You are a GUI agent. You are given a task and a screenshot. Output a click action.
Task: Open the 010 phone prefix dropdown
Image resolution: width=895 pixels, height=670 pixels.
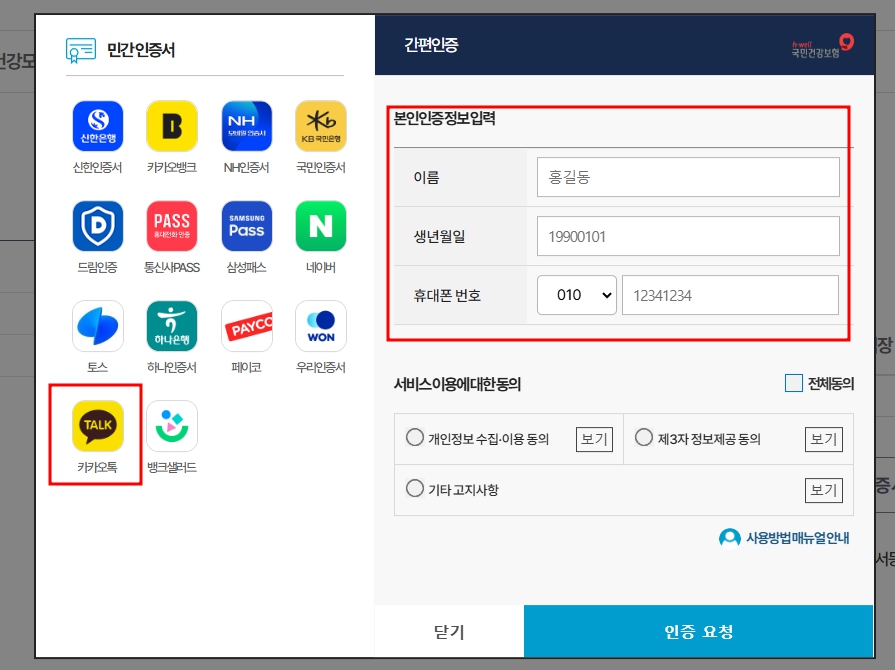pyautogui.click(x=576, y=295)
